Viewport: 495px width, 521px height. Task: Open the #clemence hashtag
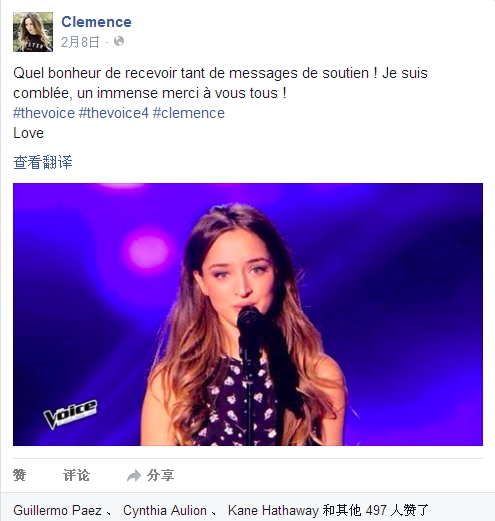(189, 113)
